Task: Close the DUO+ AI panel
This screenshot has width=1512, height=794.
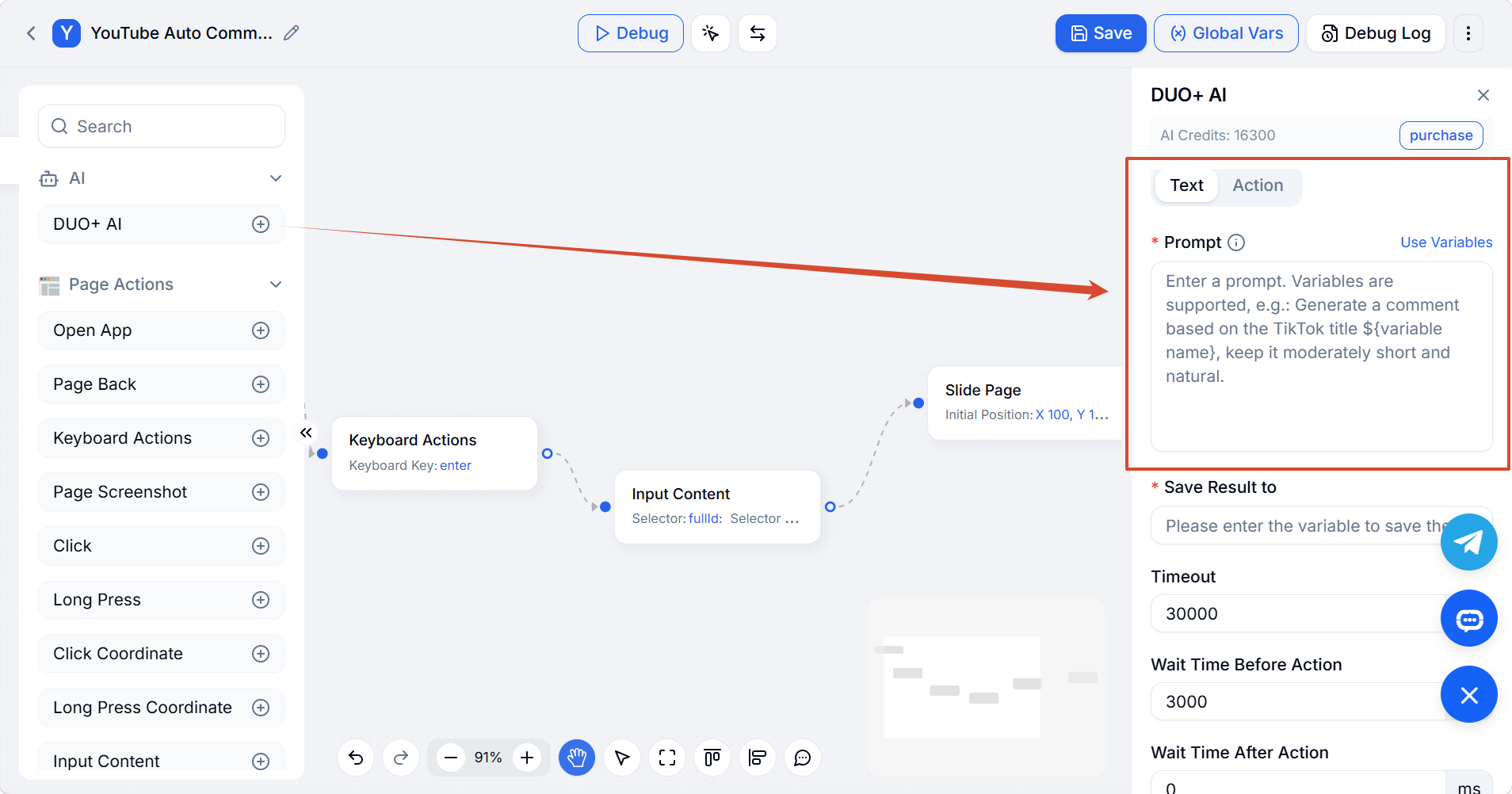Action: (x=1483, y=95)
